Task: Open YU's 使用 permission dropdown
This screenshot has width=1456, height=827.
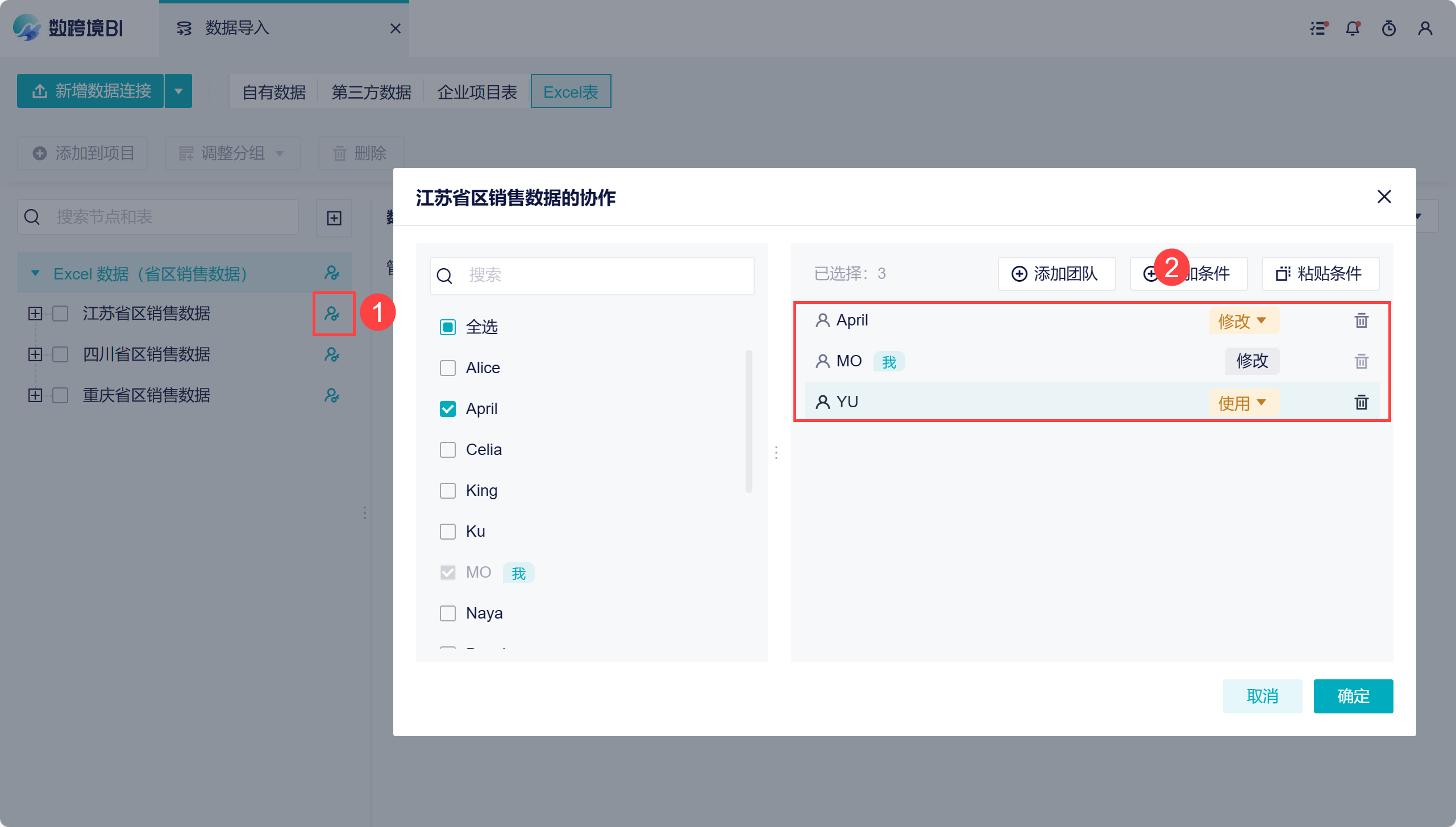Action: tap(1243, 403)
